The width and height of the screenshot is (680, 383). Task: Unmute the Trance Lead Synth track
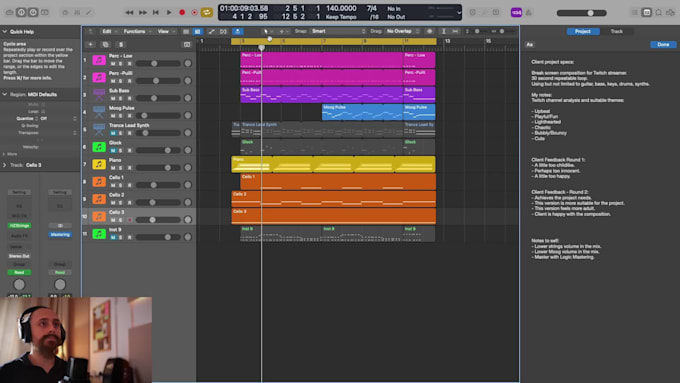coord(113,133)
